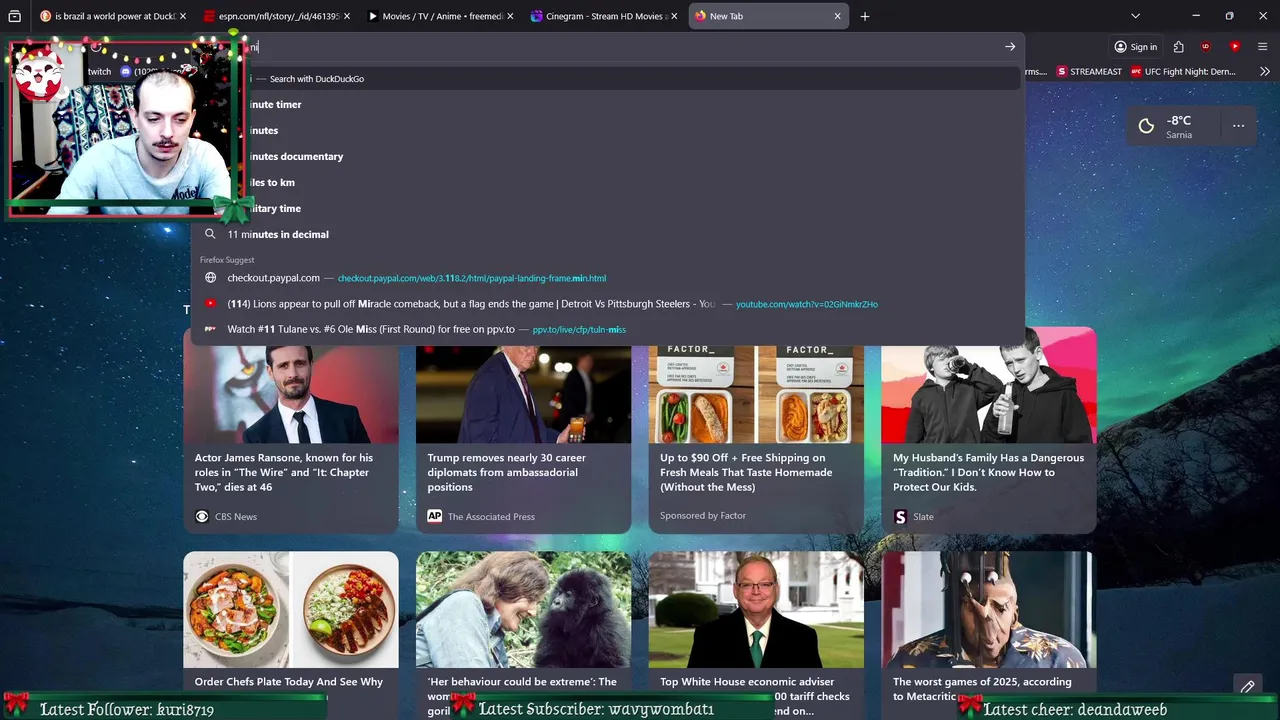The width and height of the screenshot is (1280, 720).
Task: Select 'Search with DuckDuckGo' suggestion
Action: point(608,79)
